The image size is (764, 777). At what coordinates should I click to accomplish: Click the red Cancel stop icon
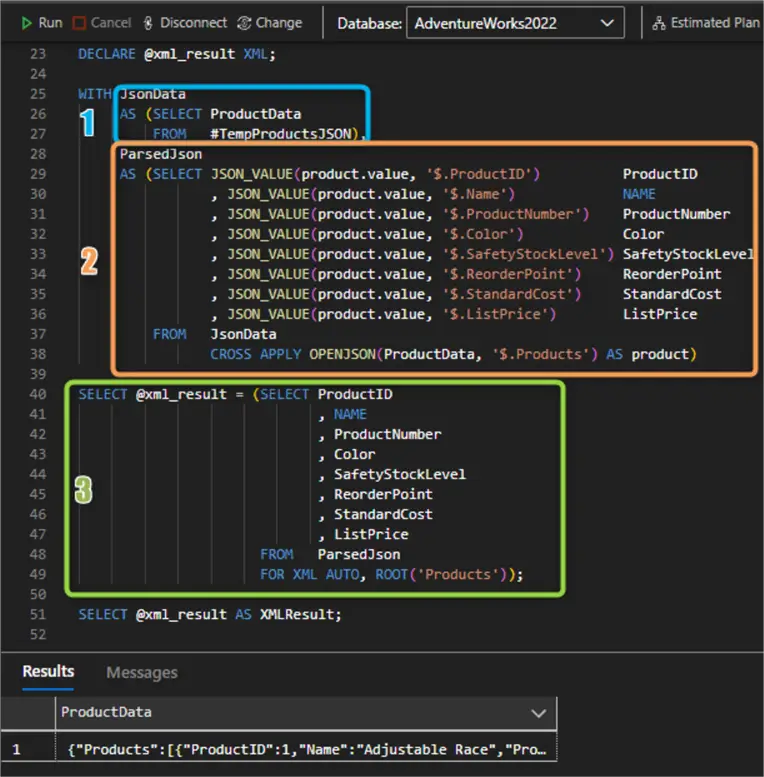click(x=79, y=23)
